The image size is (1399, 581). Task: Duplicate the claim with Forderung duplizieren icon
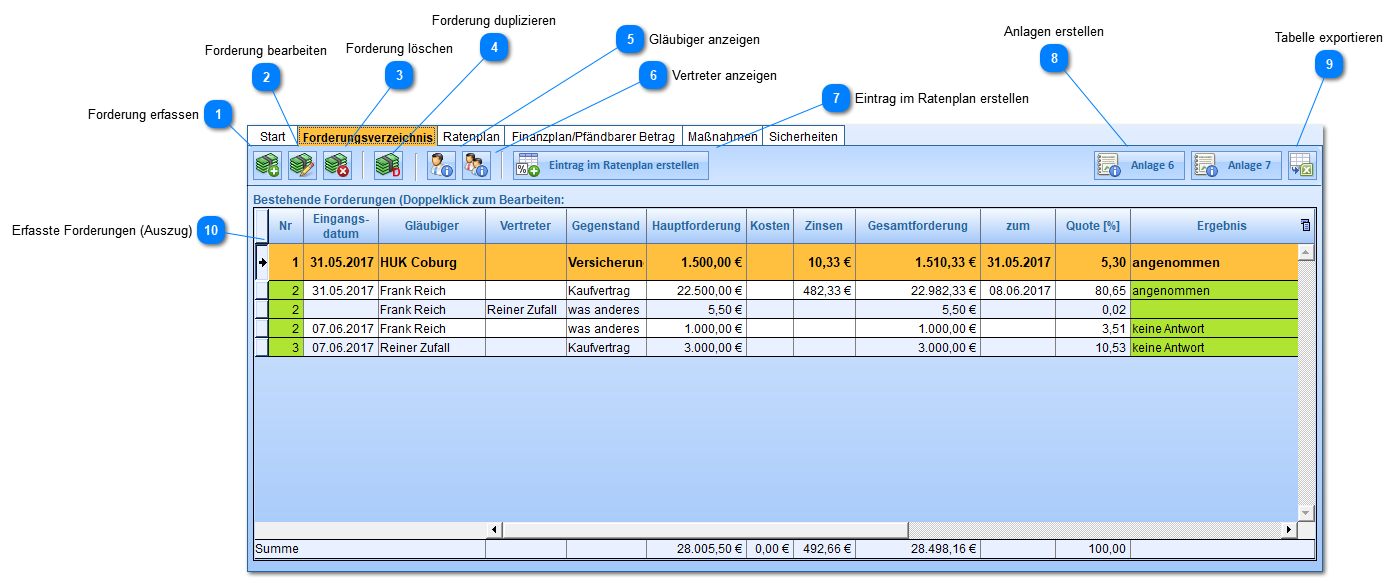tap(387, 165)
